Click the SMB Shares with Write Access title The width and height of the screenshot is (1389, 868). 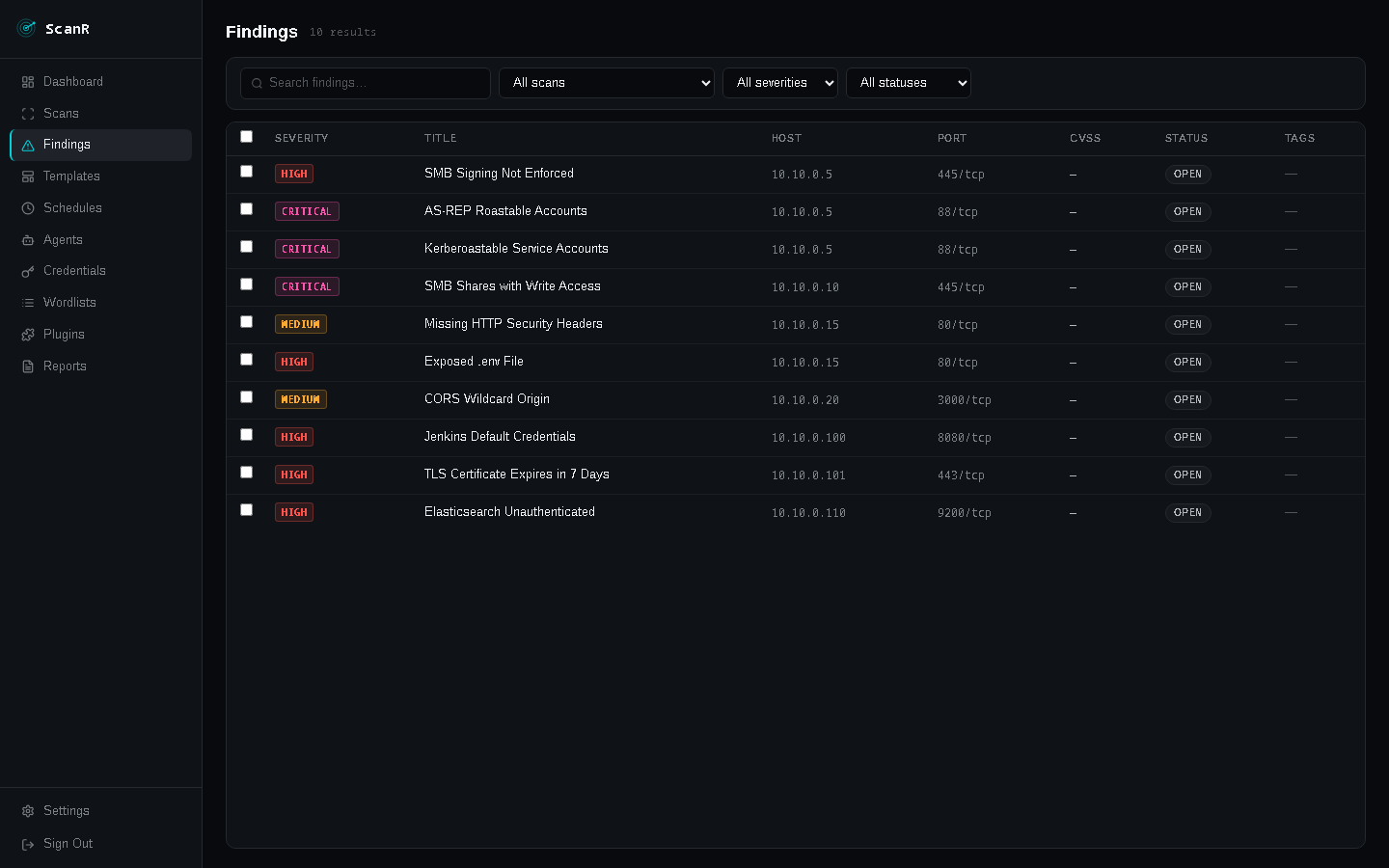[512, 286]
